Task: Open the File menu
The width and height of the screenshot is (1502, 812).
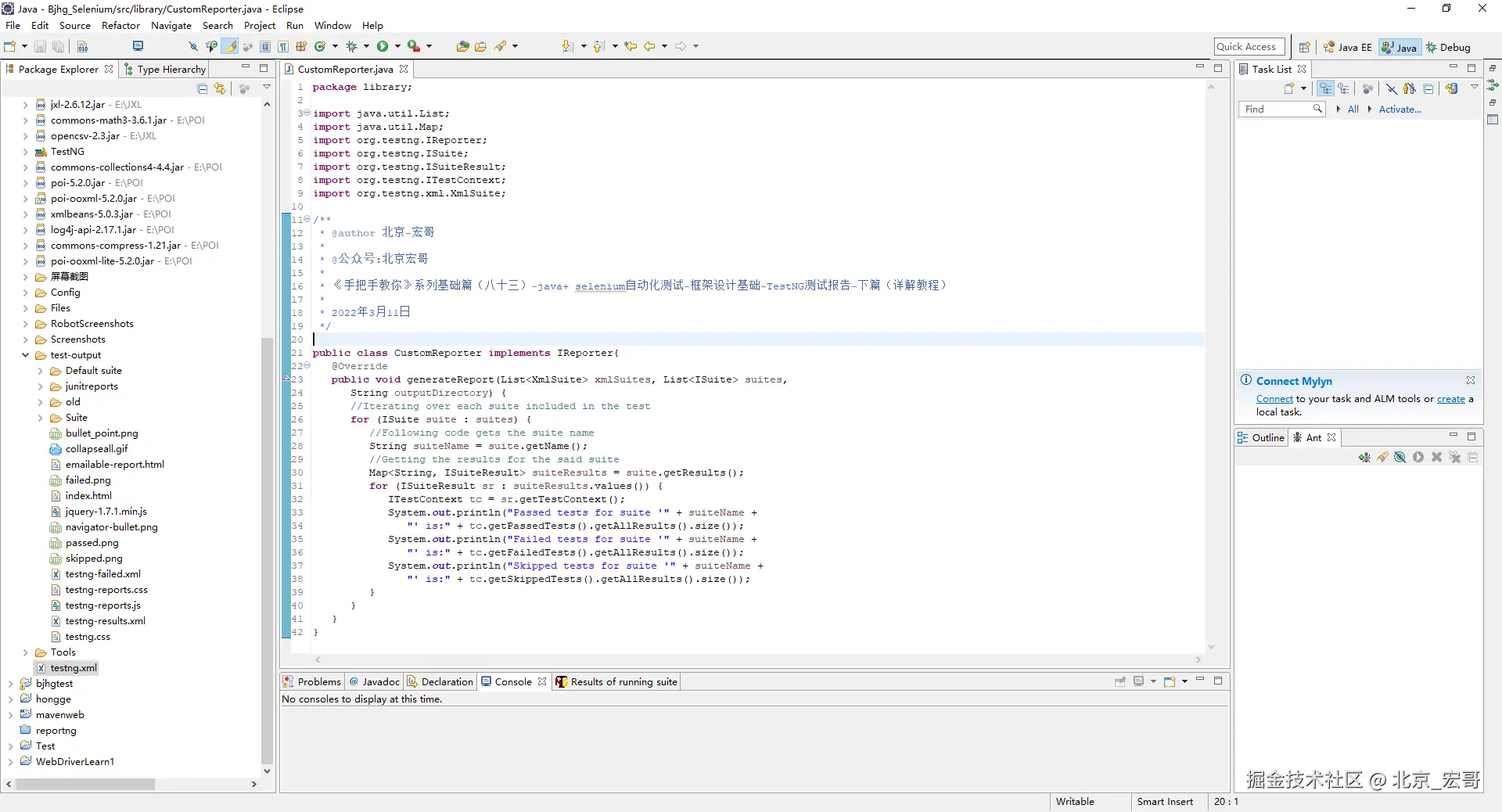Action: pyautogui.click(x=13, y=26)
